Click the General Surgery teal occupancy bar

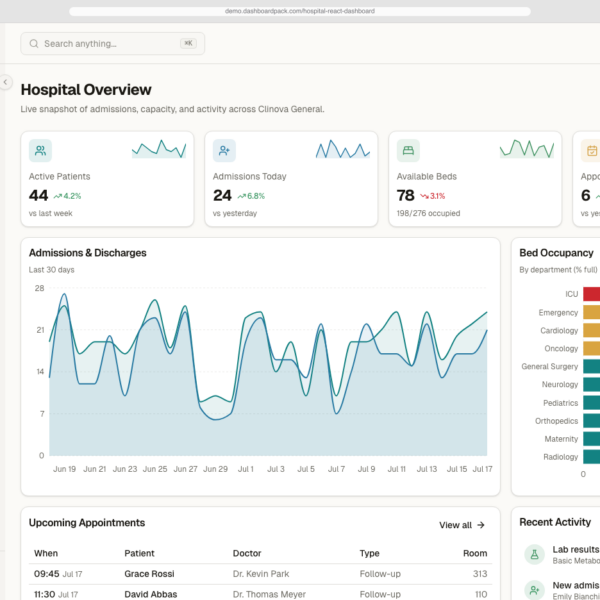tap(592, 366)
